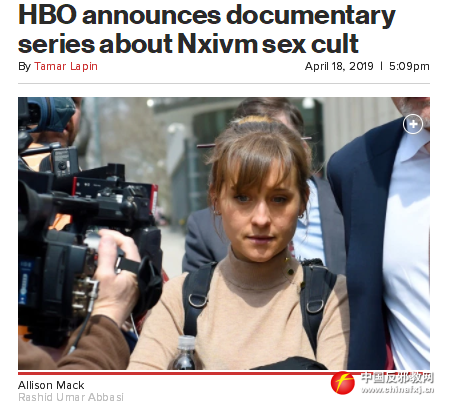Screen dimensions: 449x408
Task: Click the word By before the author name
Action: point(24,67)
